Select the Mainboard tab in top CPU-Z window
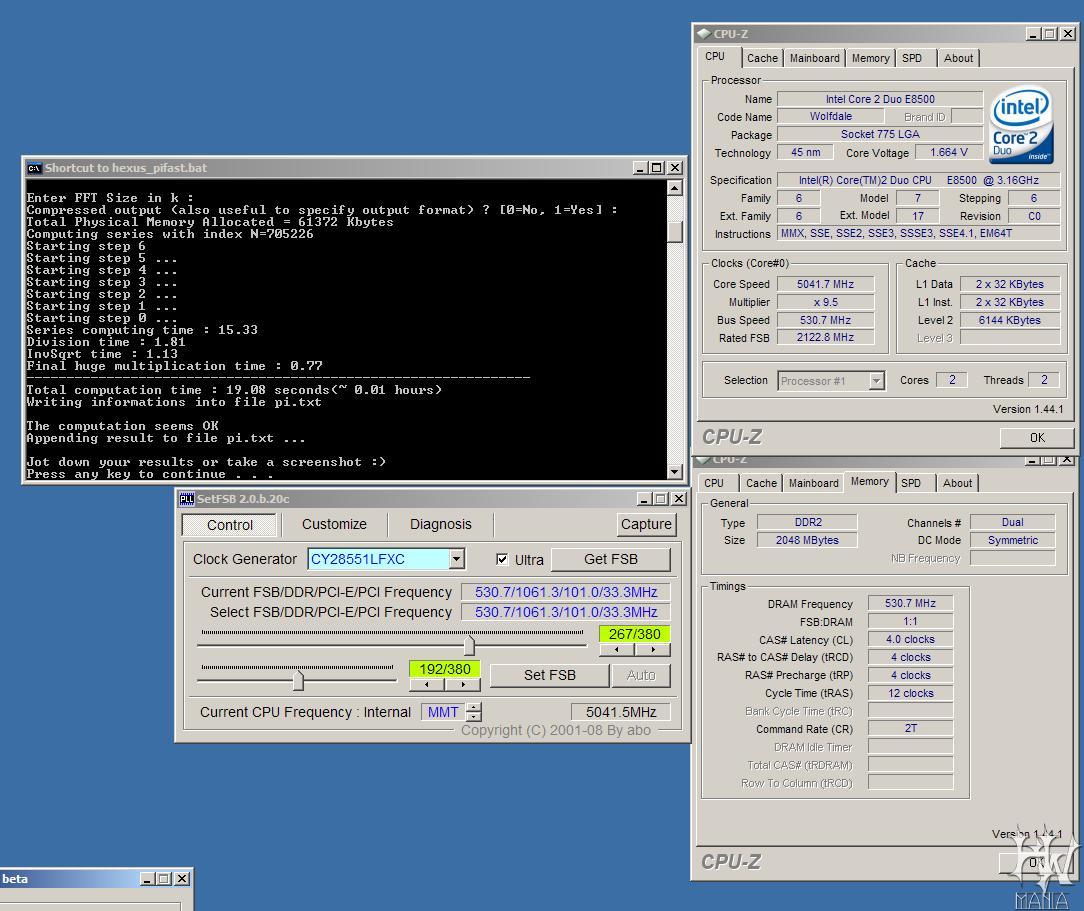This screenshot has height=911, width=1084. [x=814, y=58]
